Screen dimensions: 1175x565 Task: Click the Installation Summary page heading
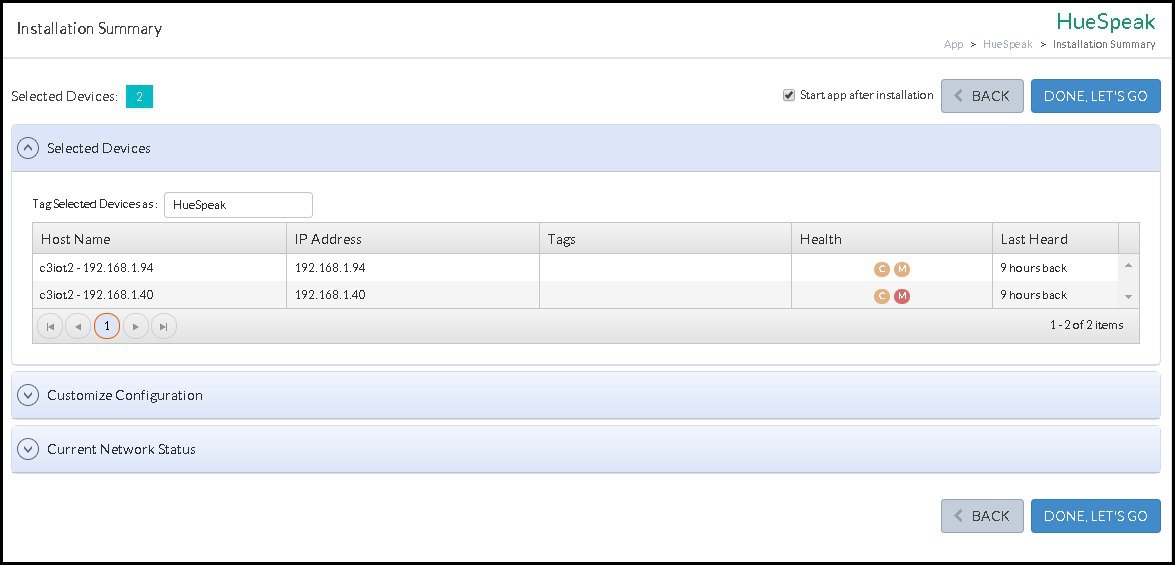click(89, 28)
